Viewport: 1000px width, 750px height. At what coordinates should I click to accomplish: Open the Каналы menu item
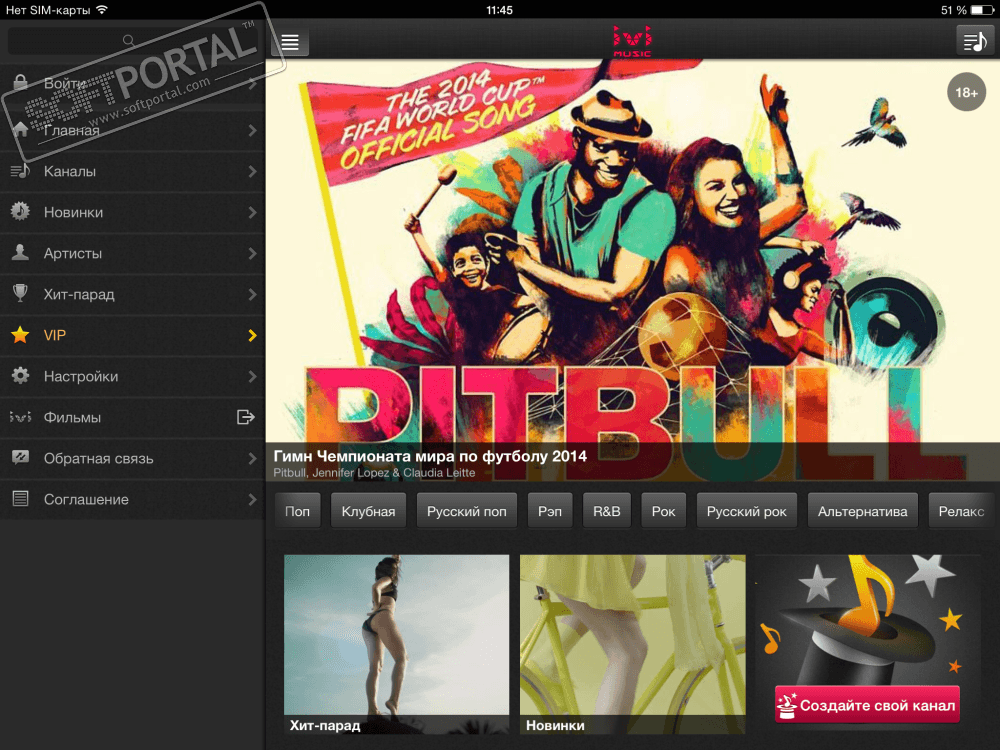(133, 171)
